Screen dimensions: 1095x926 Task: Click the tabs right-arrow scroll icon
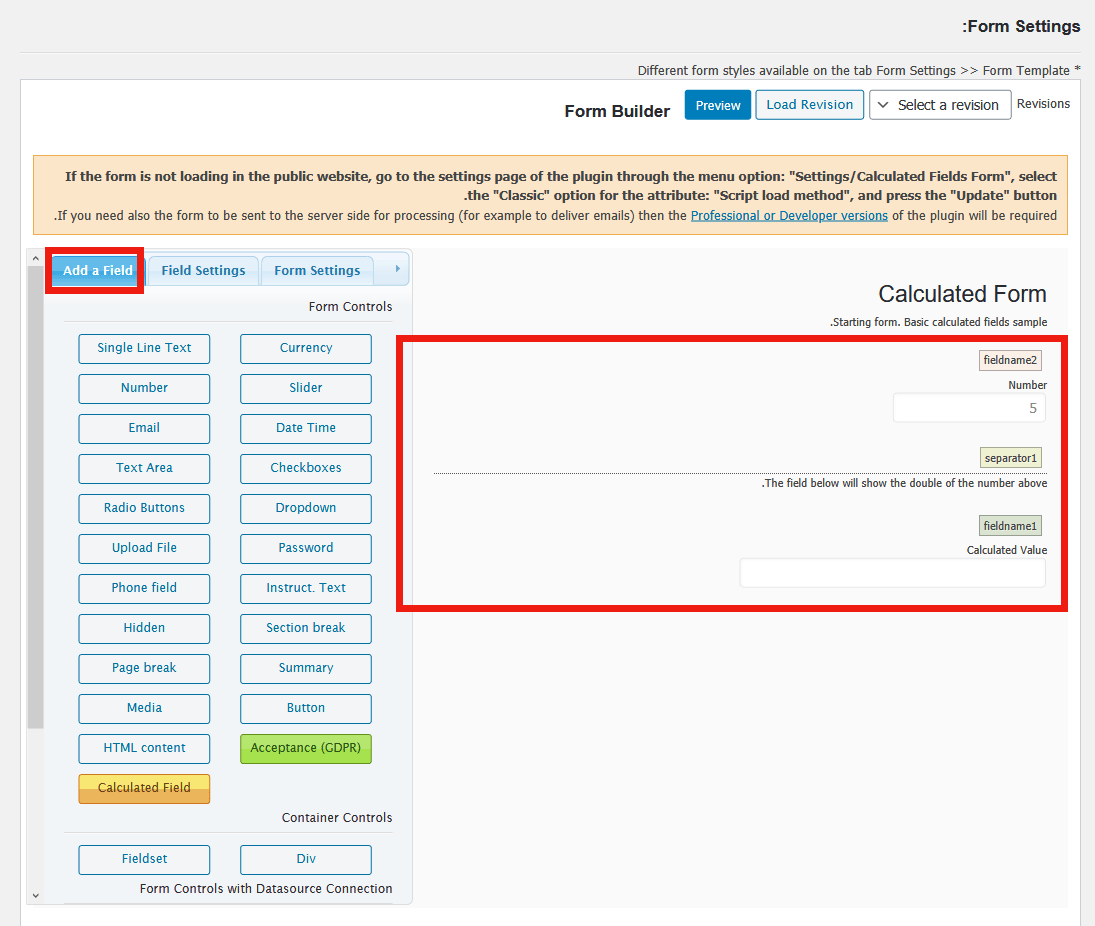click(x=397, y=269)
